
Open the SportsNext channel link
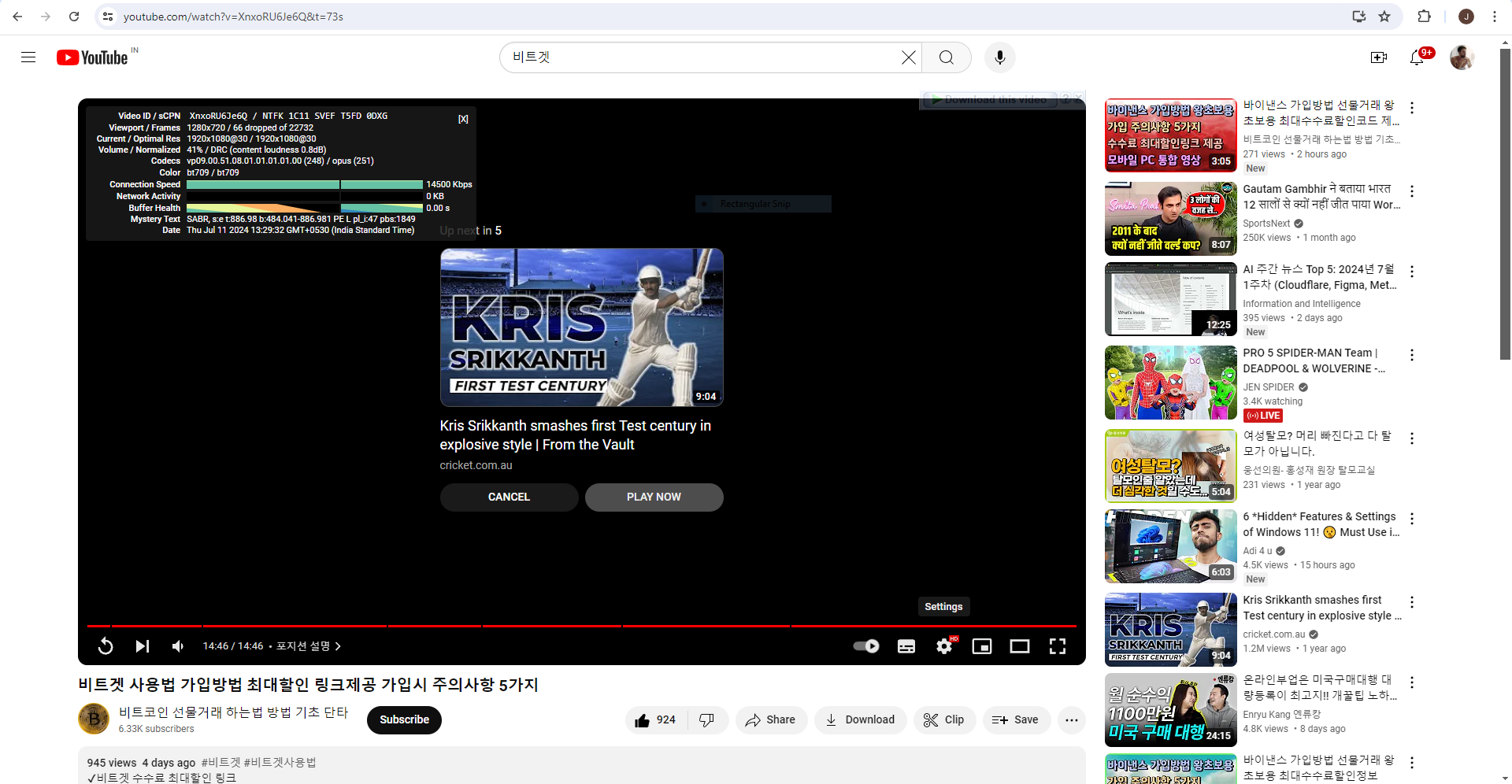(x=1266, y=224)
